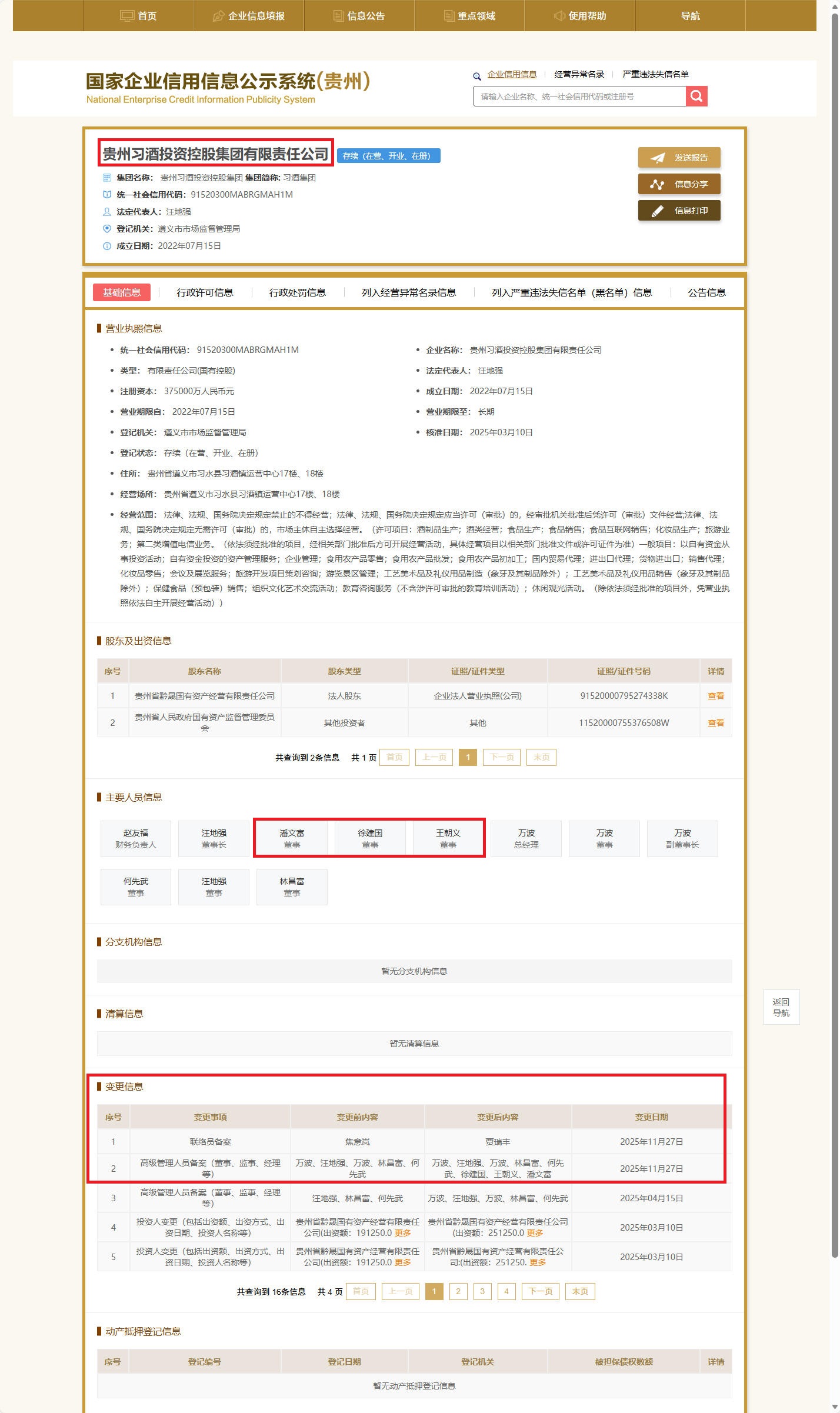
Task: Click the 发送报告 button
Action: [x=679, y=158]
